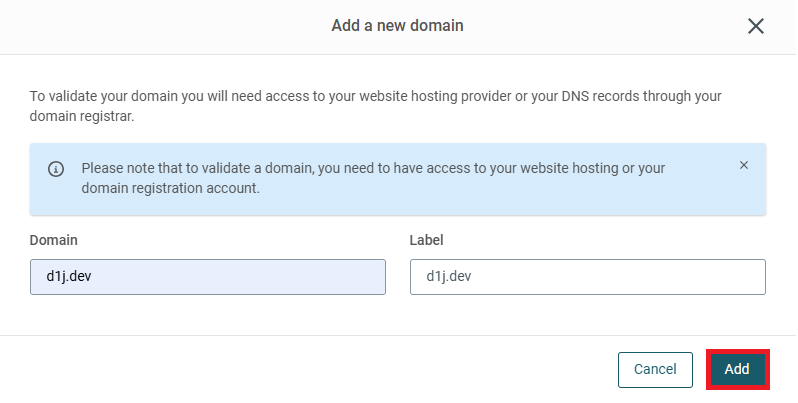Image resolution: width=798 pixels, height=403 pixels.
Task: Click the info circle icon in notice
Action: [56, 169]
